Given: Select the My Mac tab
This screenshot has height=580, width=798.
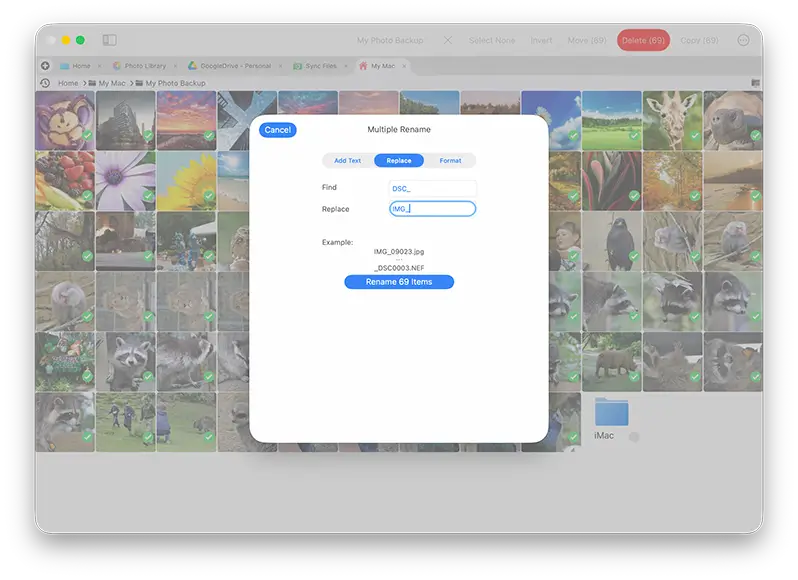Looking at the screenshot, I should pos(383,66).
